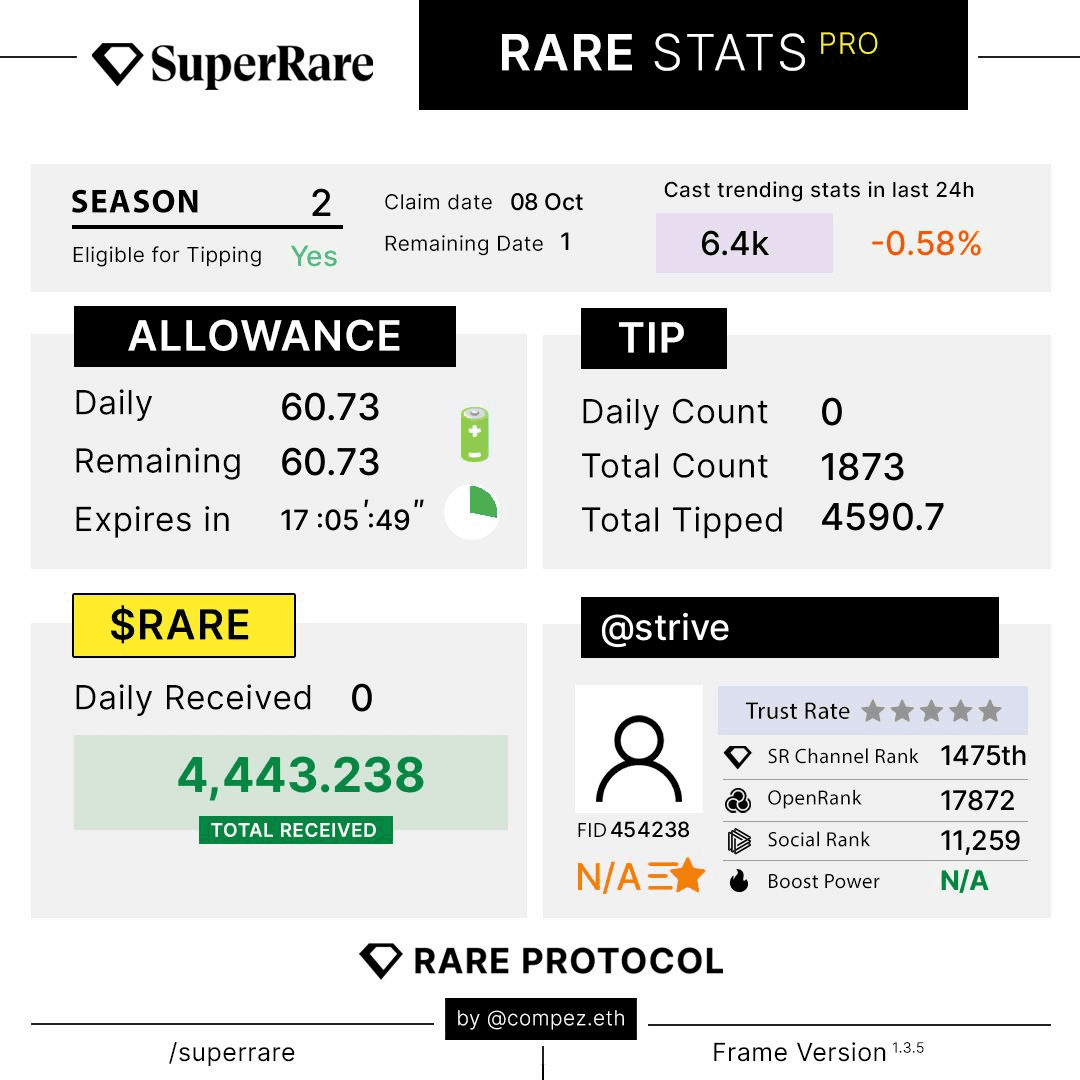Screen dimensions: 1080x1080
Task: Click the @strive username banner
Action: [x=789, y=628]
